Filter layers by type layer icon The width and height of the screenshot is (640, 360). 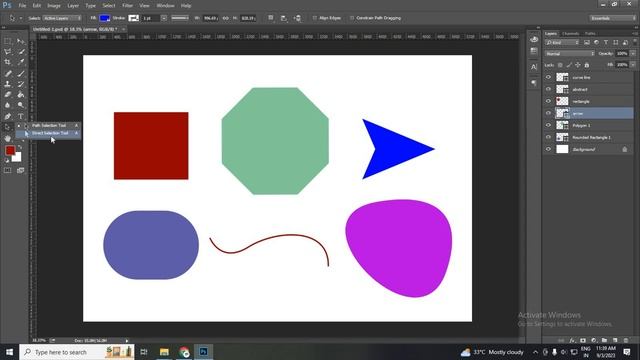[x=606, y=42]
